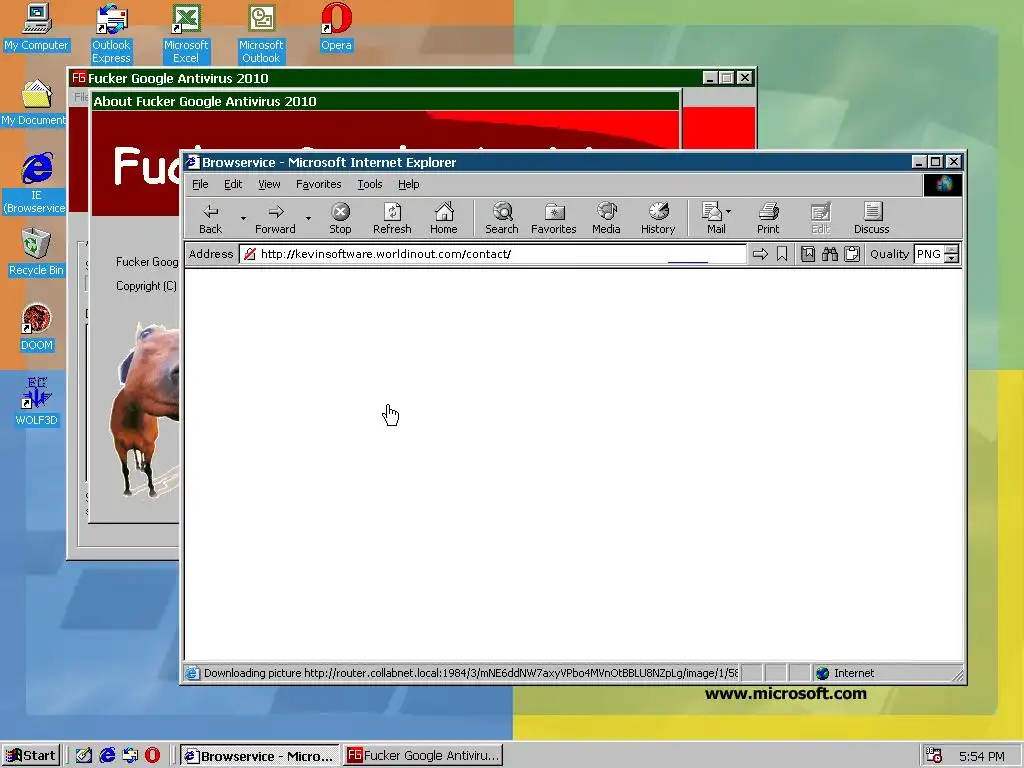Open My Computer desktop icon
This screenshot has width=1024, height=768.
tap(36, 27)
